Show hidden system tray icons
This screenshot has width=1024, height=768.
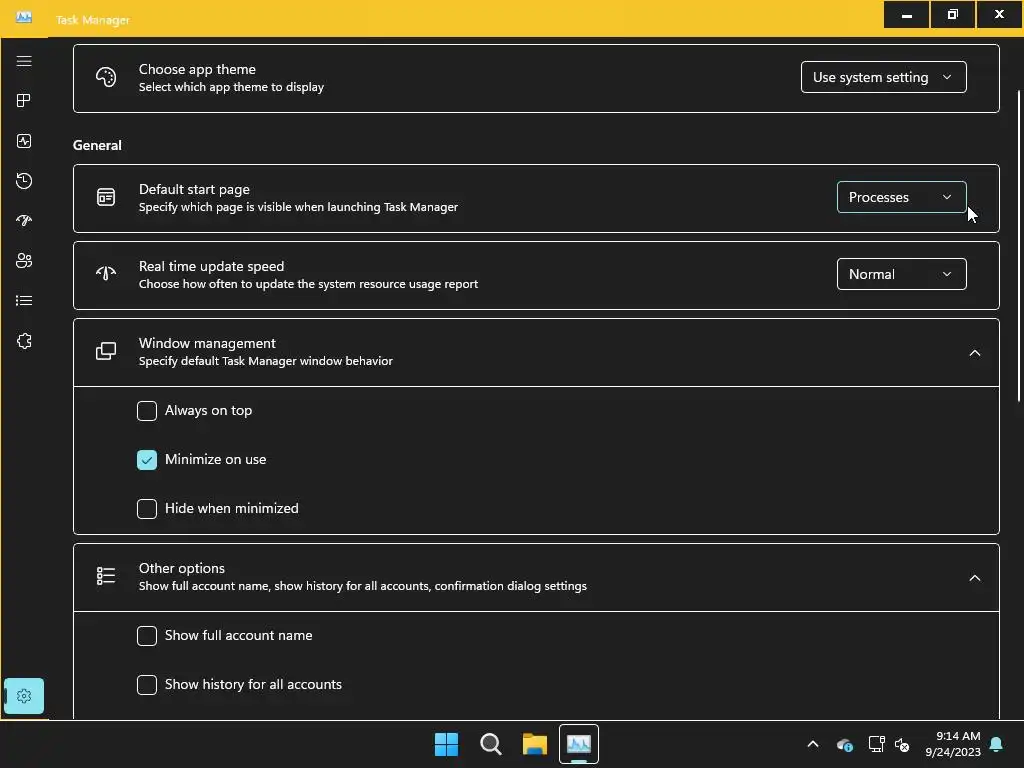click(813, 744)
